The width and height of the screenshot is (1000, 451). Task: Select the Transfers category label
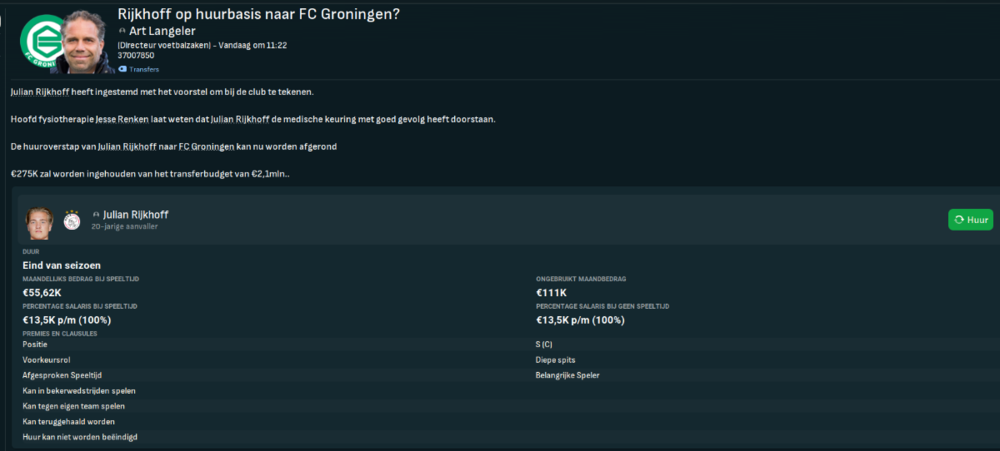(144, 69)
